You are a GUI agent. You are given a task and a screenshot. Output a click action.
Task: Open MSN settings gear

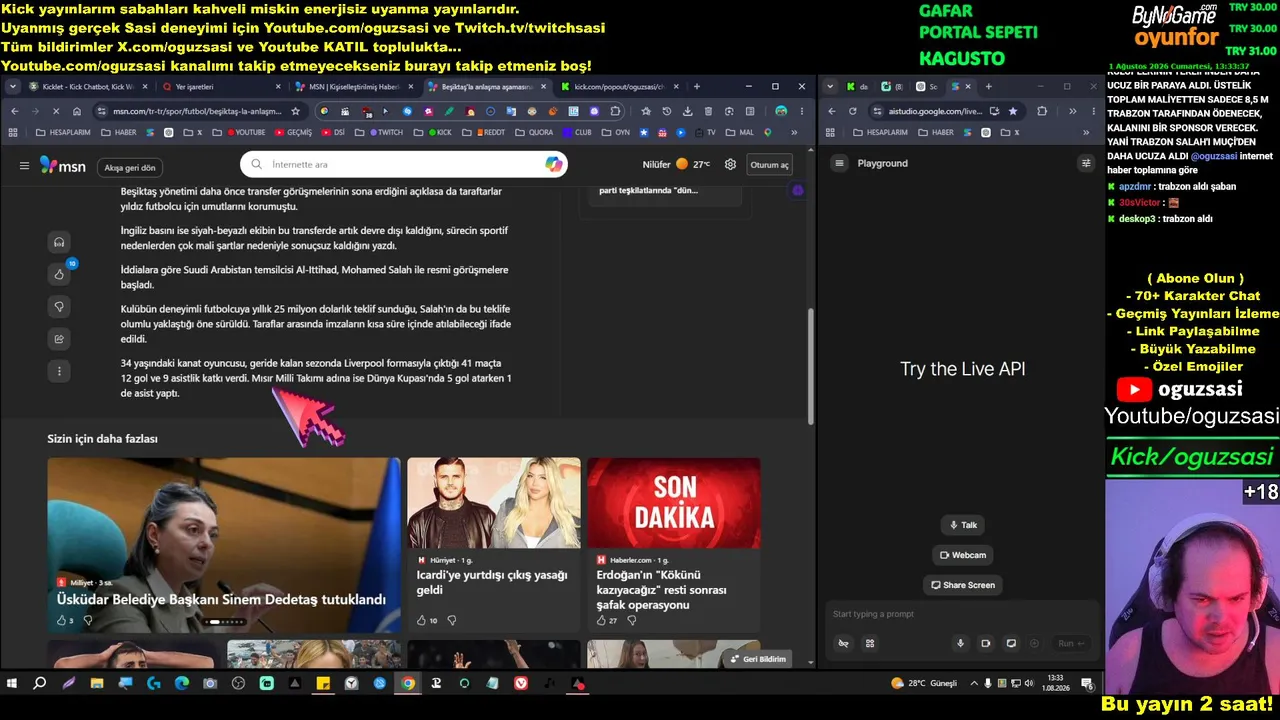click(x=730, y=165)
